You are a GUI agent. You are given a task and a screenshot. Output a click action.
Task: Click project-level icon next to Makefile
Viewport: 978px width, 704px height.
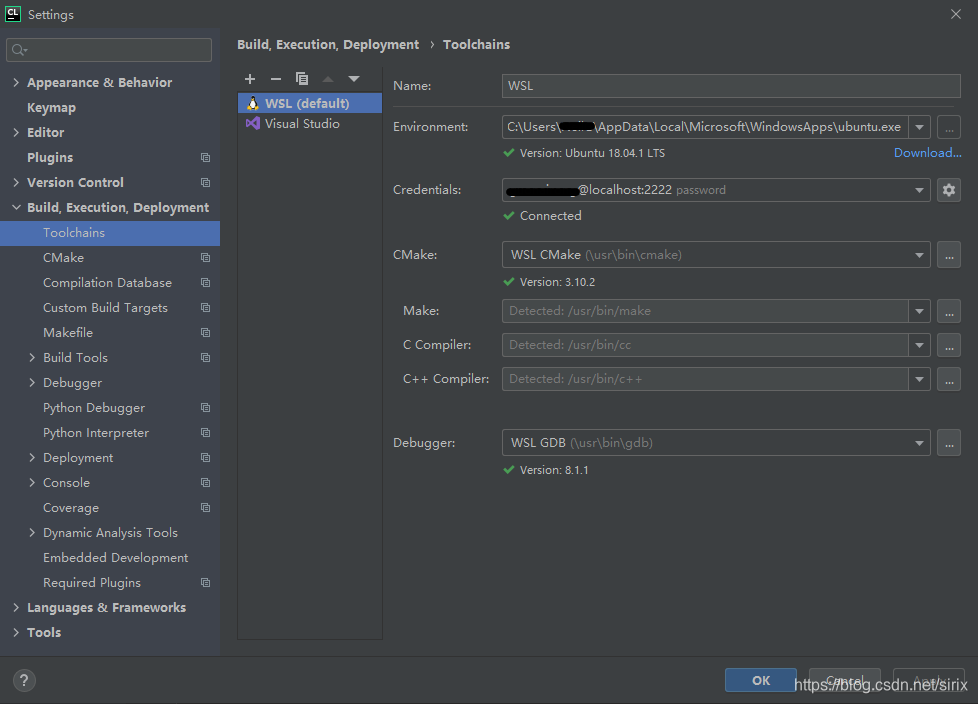click(x=205, y=332)
